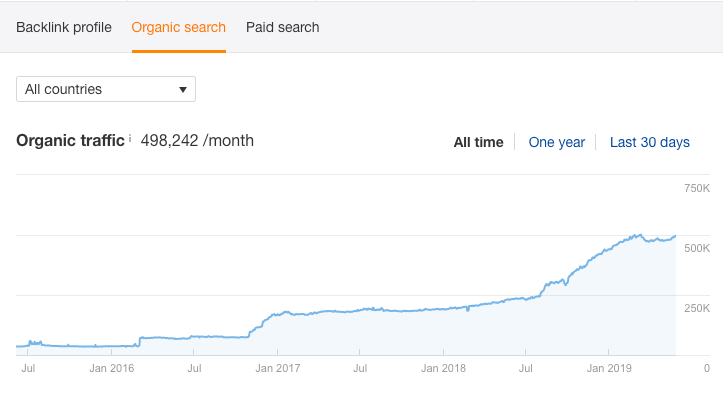Show the One year range
The width and height of the screenshot is (723, 396).
(x=557, y=142)
